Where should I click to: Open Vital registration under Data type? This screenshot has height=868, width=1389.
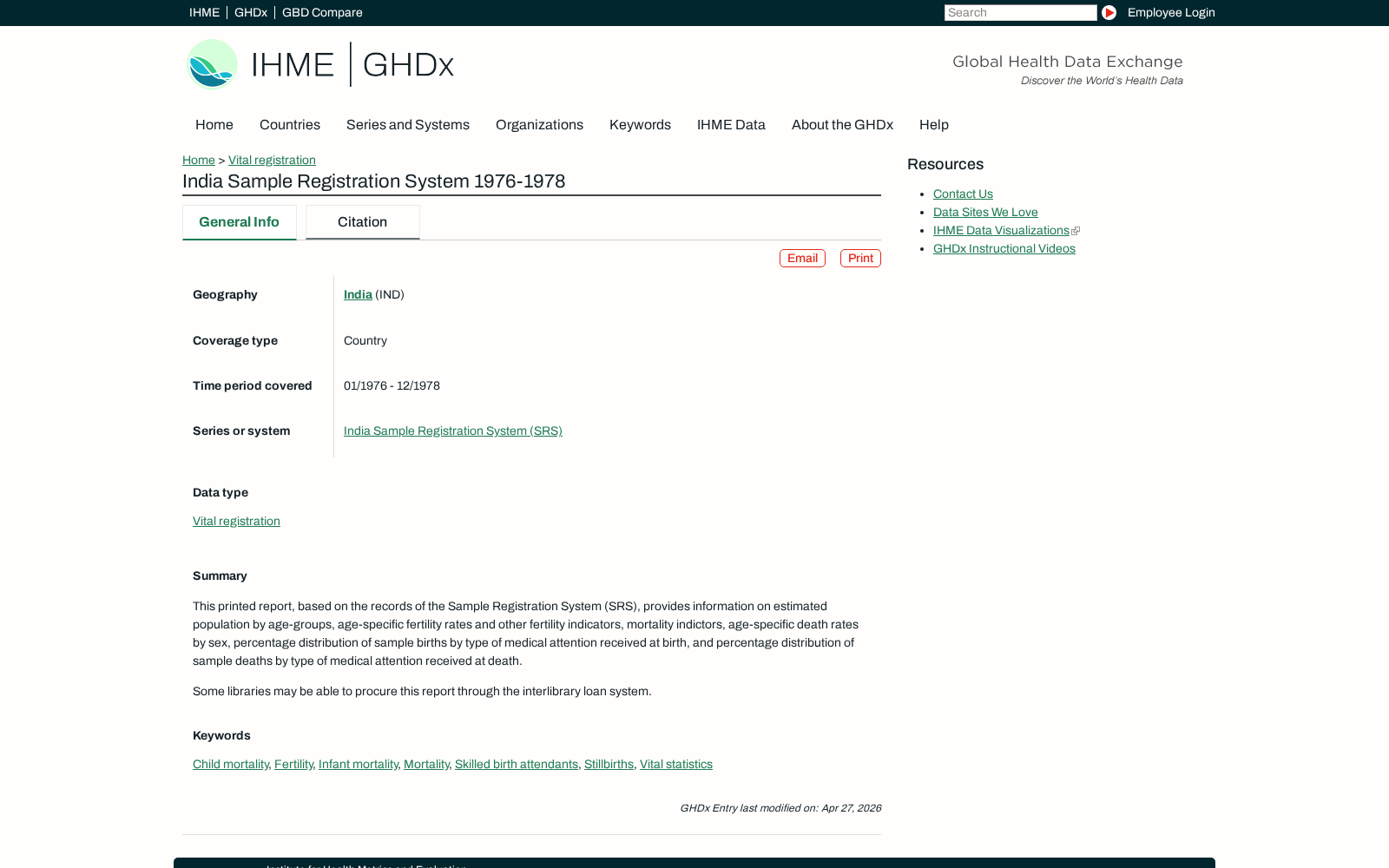point(236,522)
